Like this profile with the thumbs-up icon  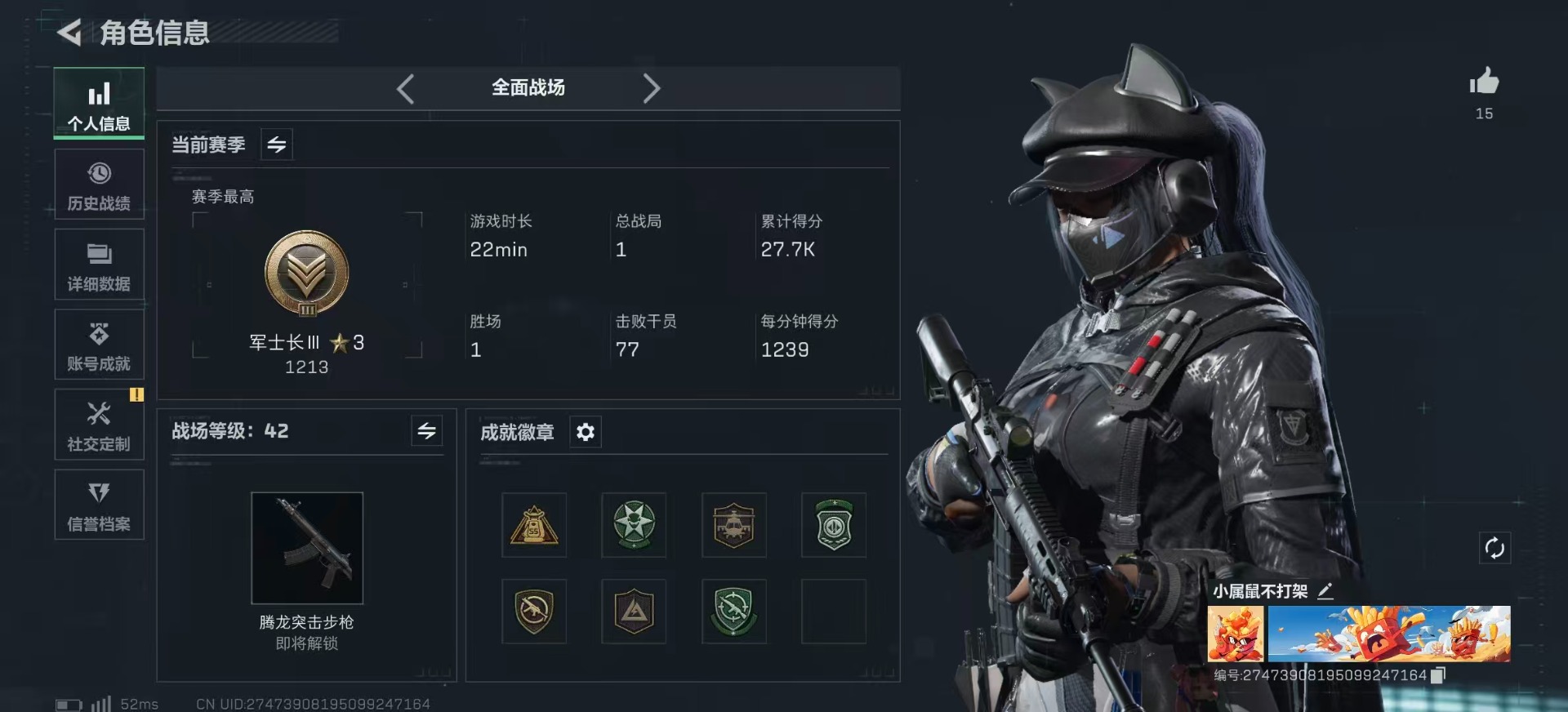click(x=1484, y=82)
